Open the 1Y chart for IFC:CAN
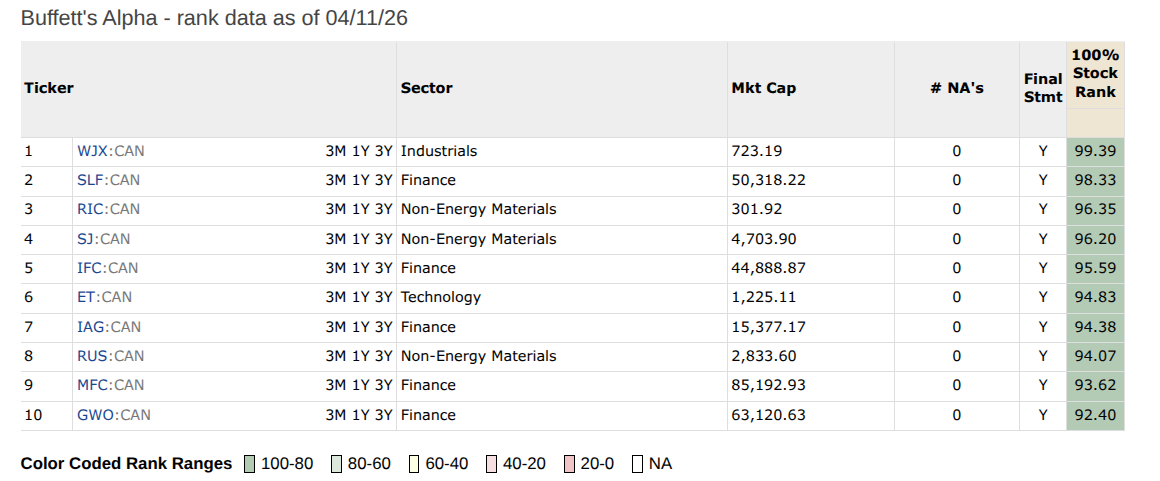Screen dimensions: 1160x481 pos(360,268)
